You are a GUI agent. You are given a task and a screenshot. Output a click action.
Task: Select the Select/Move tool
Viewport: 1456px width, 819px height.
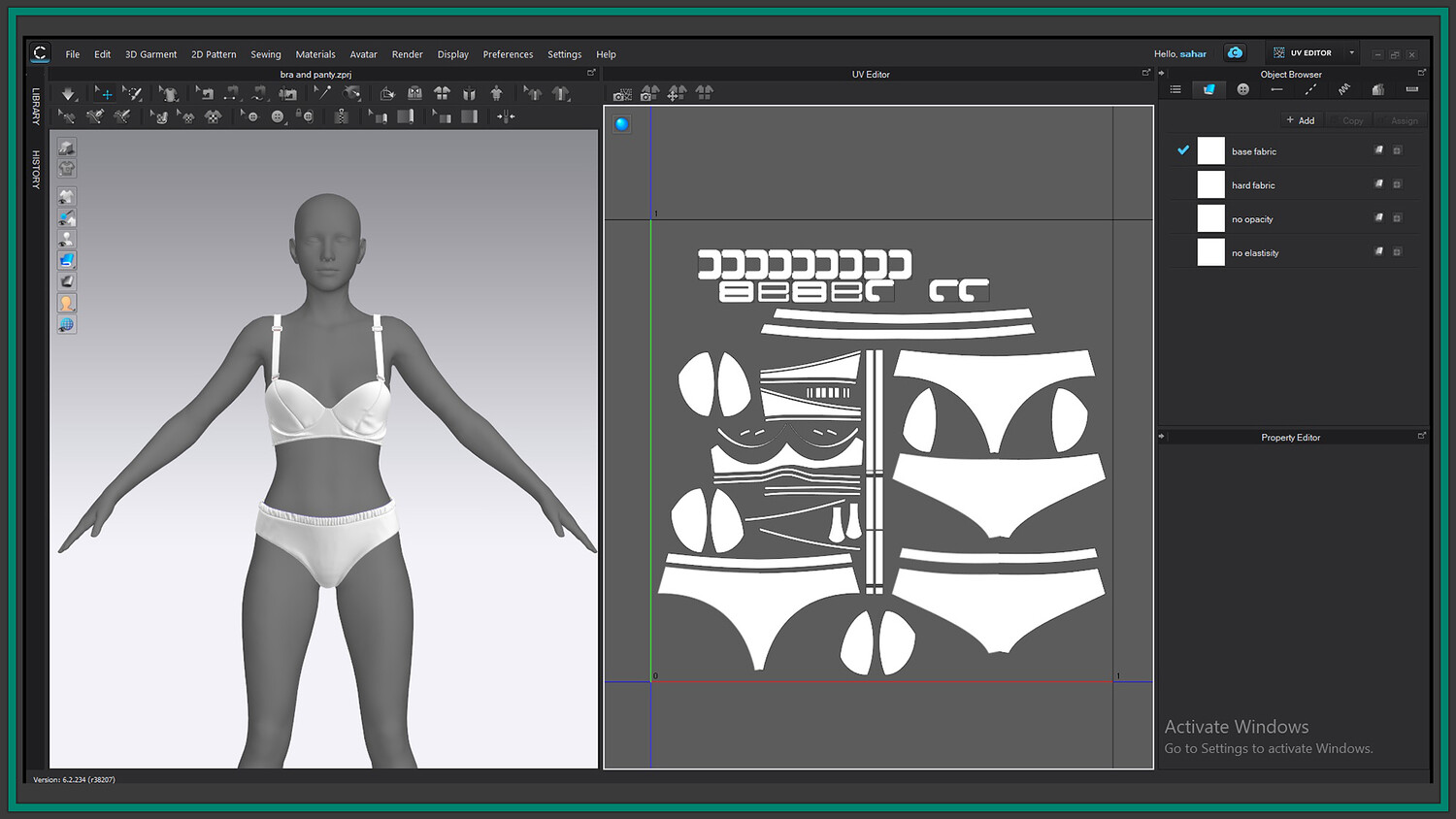tap(104, 94)
